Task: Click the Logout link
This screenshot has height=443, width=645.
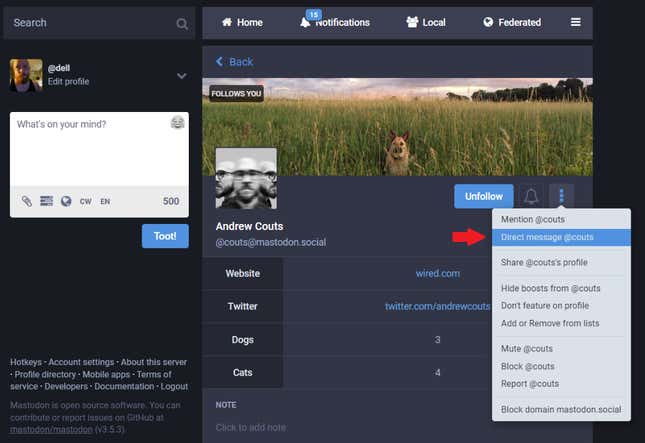Action: (x=174, y=387)
